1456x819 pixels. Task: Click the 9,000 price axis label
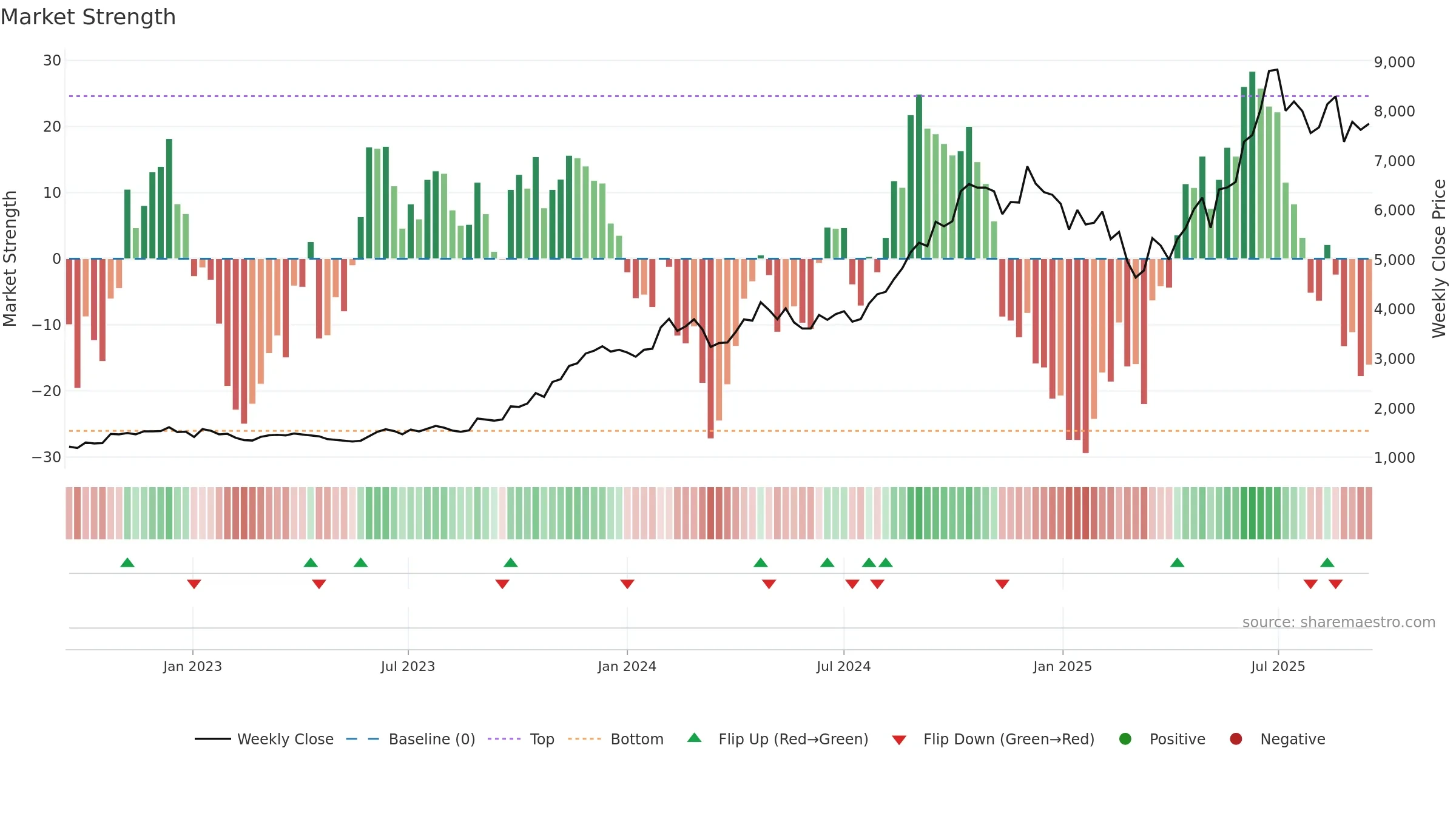(x=1394, y=62)
